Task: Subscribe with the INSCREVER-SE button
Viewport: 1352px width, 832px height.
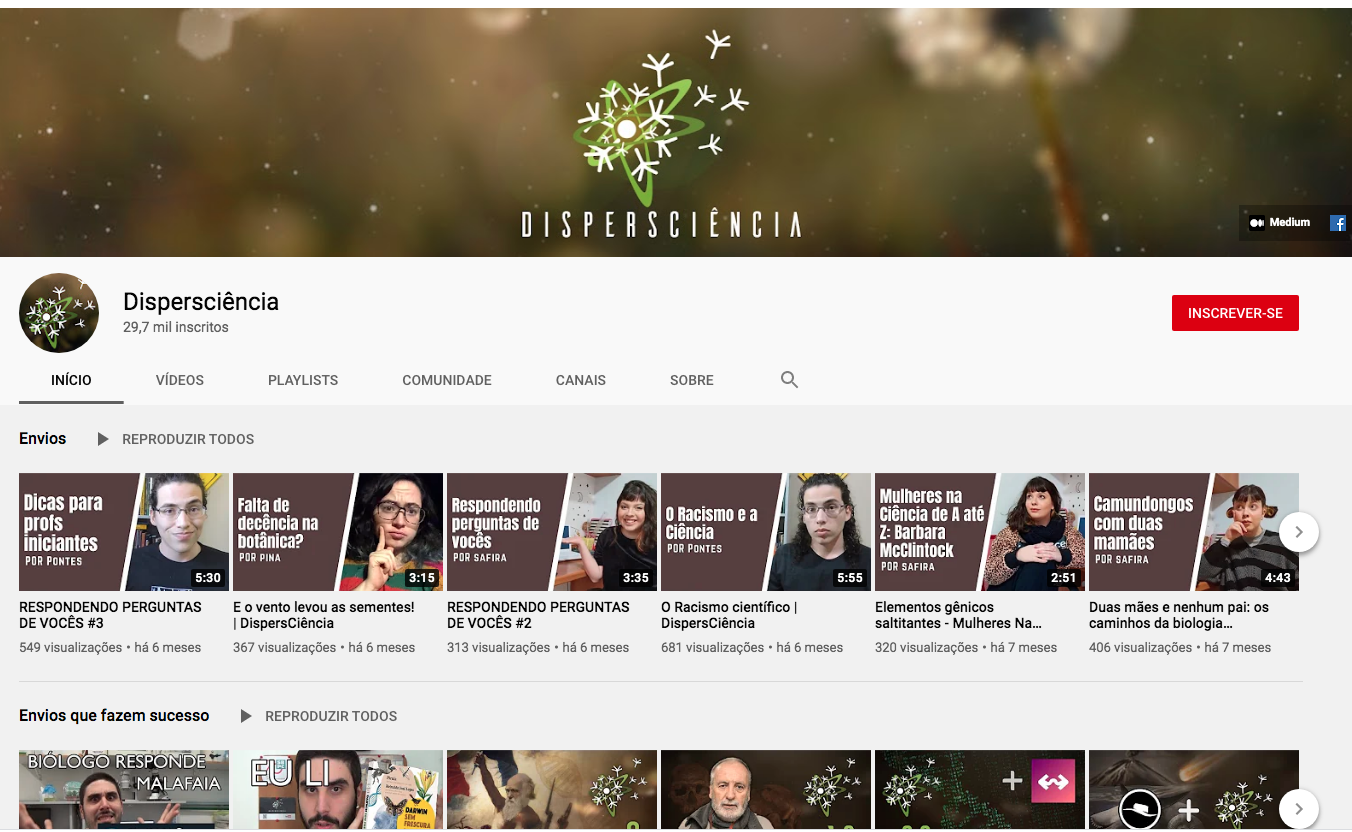Action: [x=1235, y=313]
